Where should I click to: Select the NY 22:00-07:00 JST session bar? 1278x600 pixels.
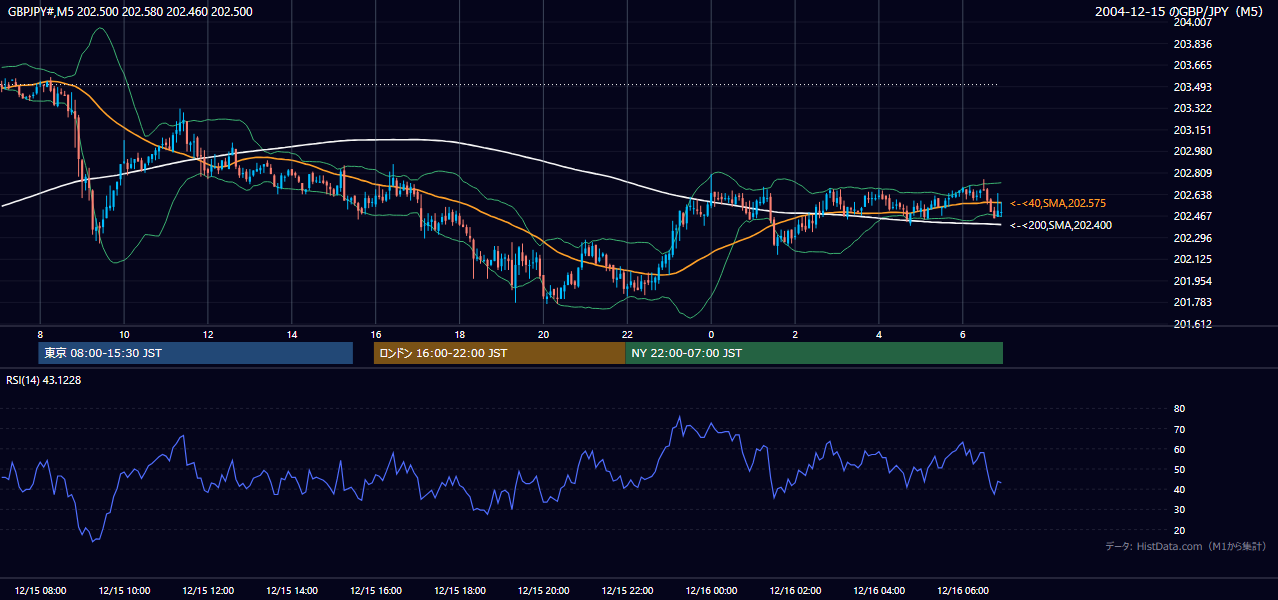[814, 353]
